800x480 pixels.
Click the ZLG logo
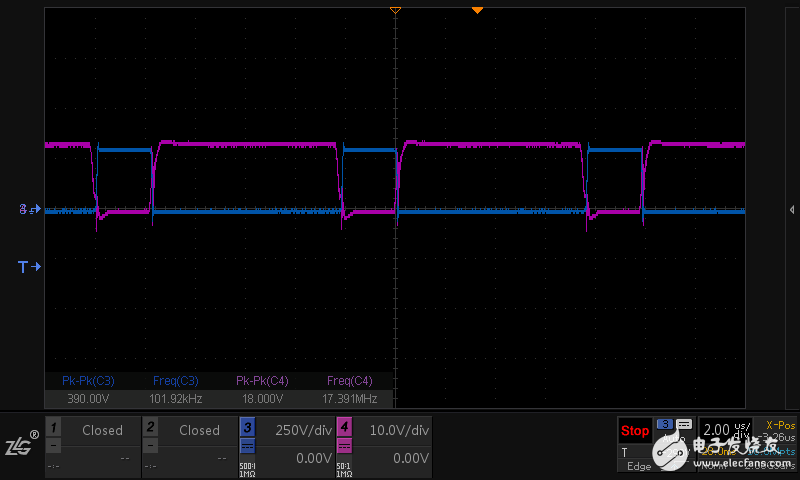[22, 444]
